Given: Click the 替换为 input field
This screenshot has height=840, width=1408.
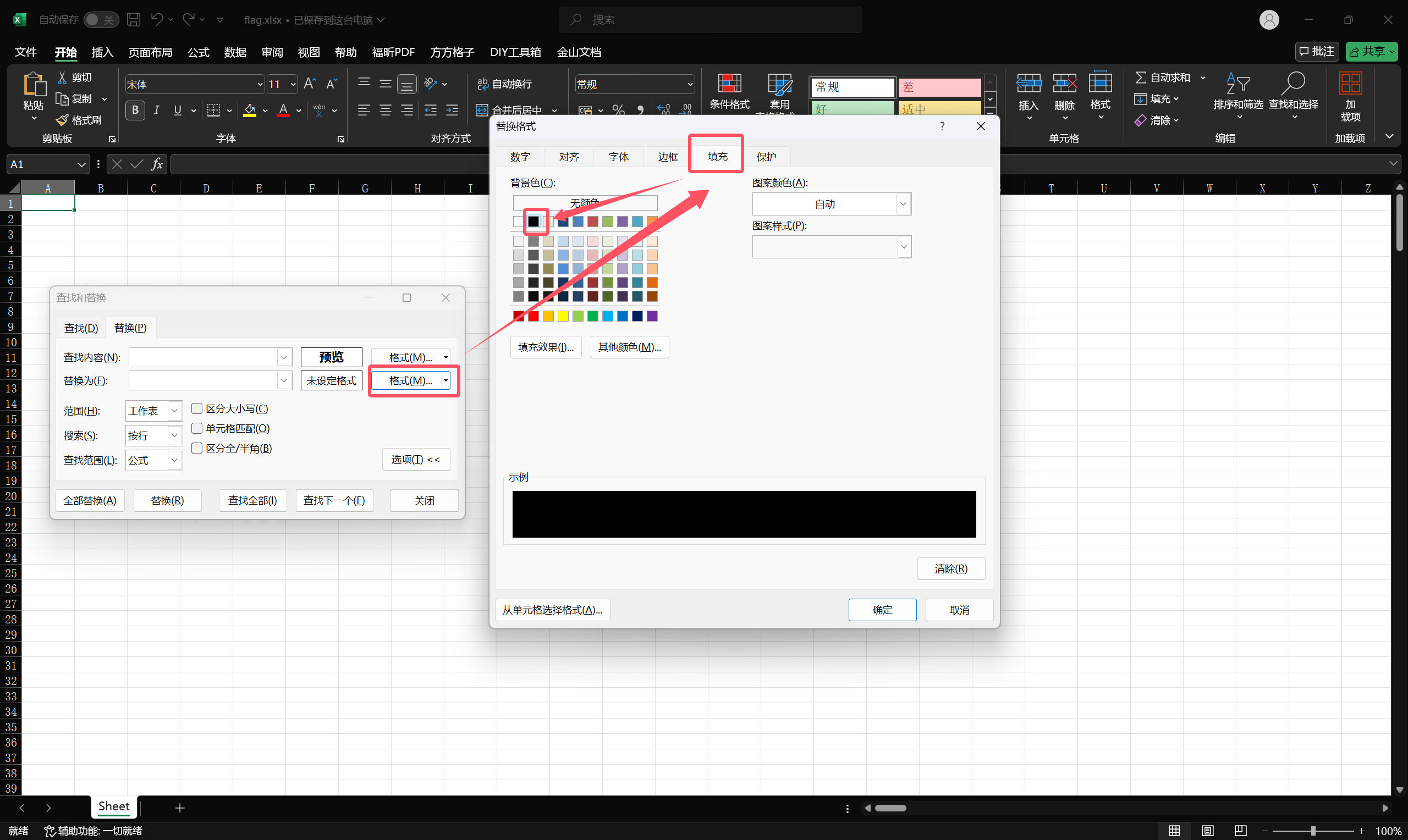Looking at the screenshot, I should point(210,380).
